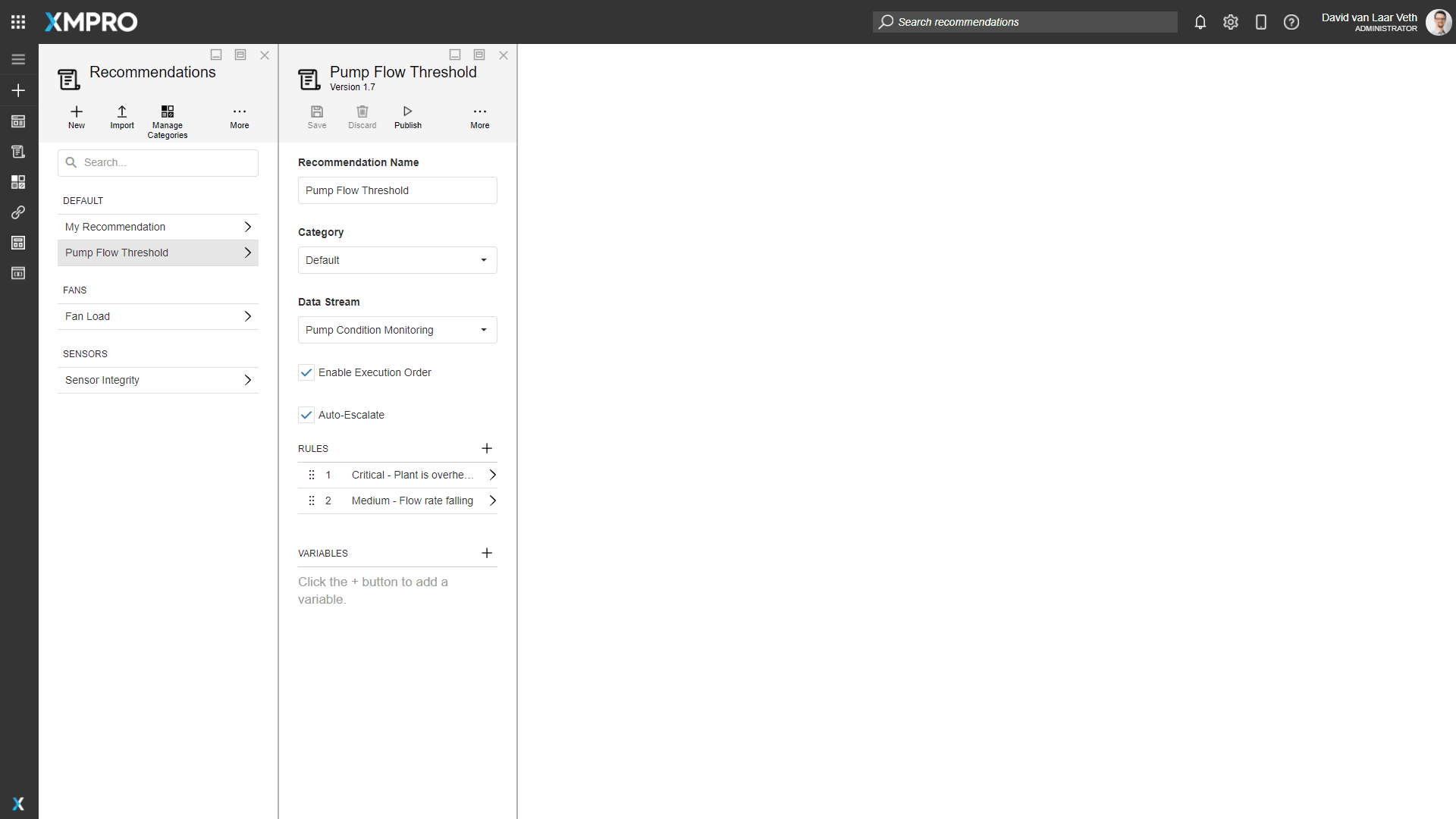Open the app launcher grid icon
Screen dimensions: 1456x819
point(18,22)
